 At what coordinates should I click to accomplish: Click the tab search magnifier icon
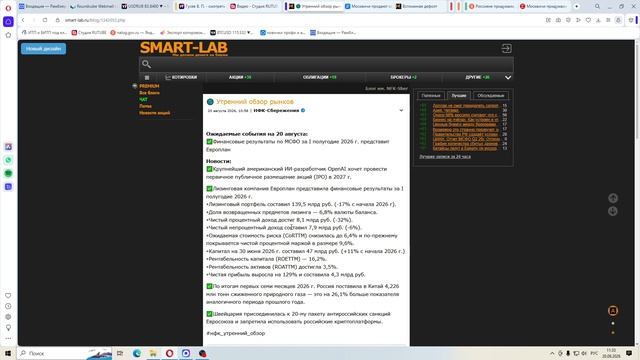(597, 7)
